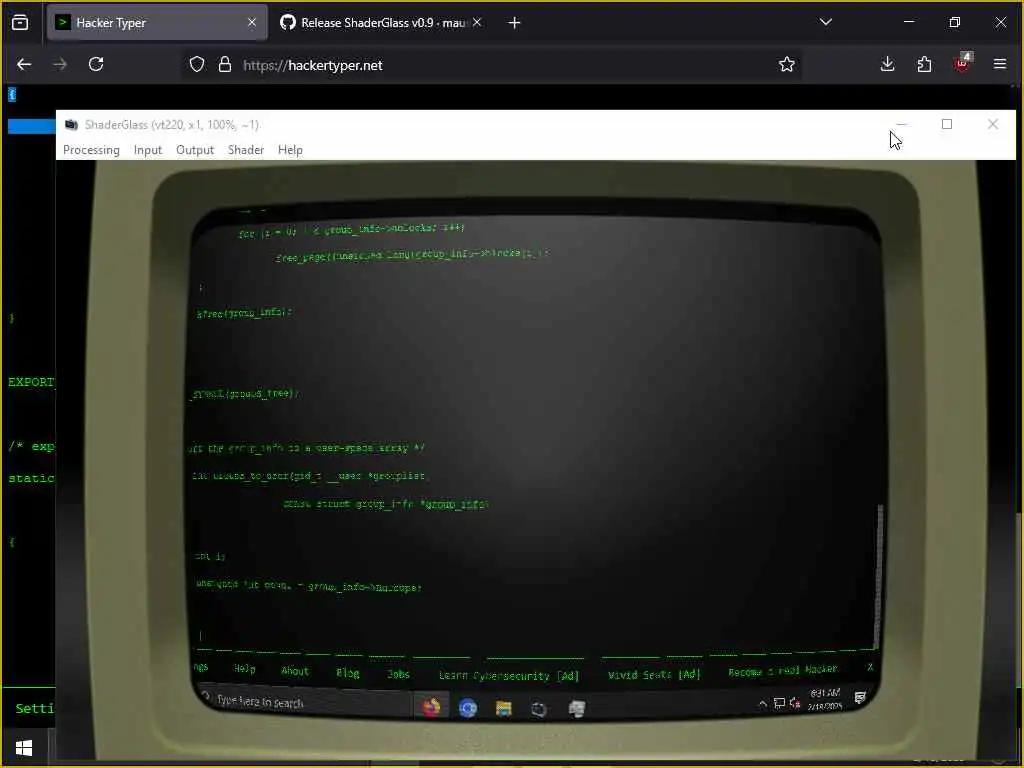The width and height of the screenshot is (1024, 768).
Task: Close the Release ShaderGlass browser tab
Action: (x=477, y=23)
